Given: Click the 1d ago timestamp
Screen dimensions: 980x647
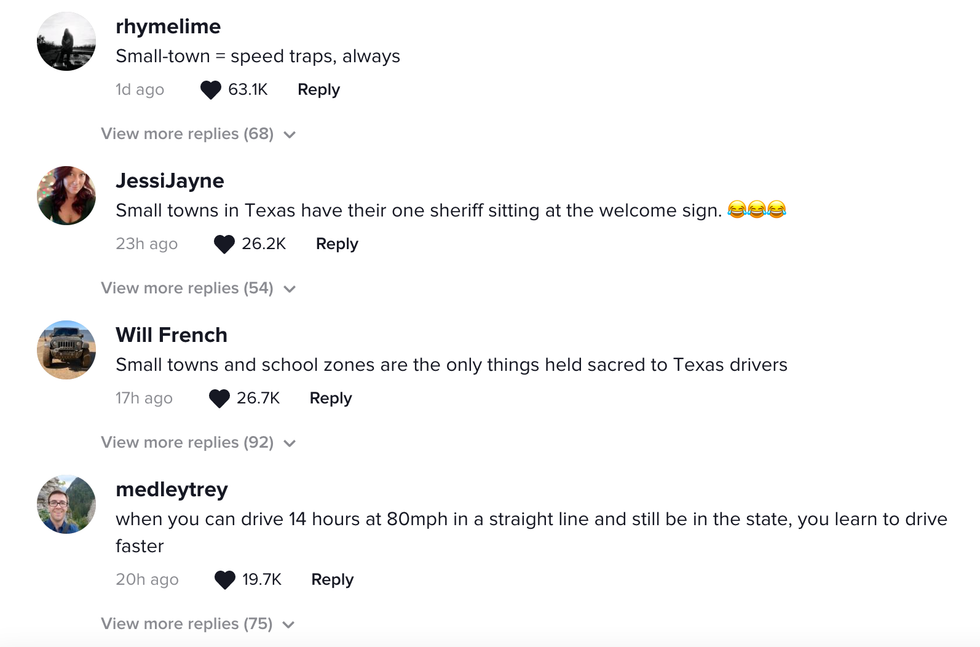Looking at the screenshot, I should click(x=140, y=89).
